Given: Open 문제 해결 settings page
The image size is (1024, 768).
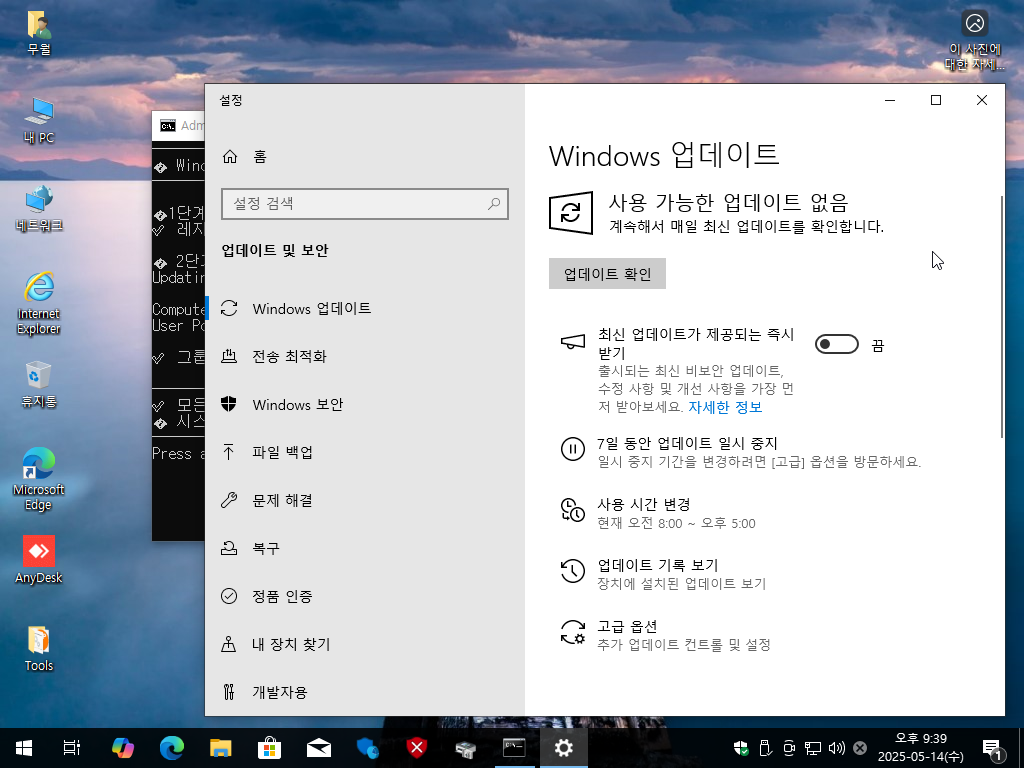Looking at the screenshot, I should pos(364,500).
